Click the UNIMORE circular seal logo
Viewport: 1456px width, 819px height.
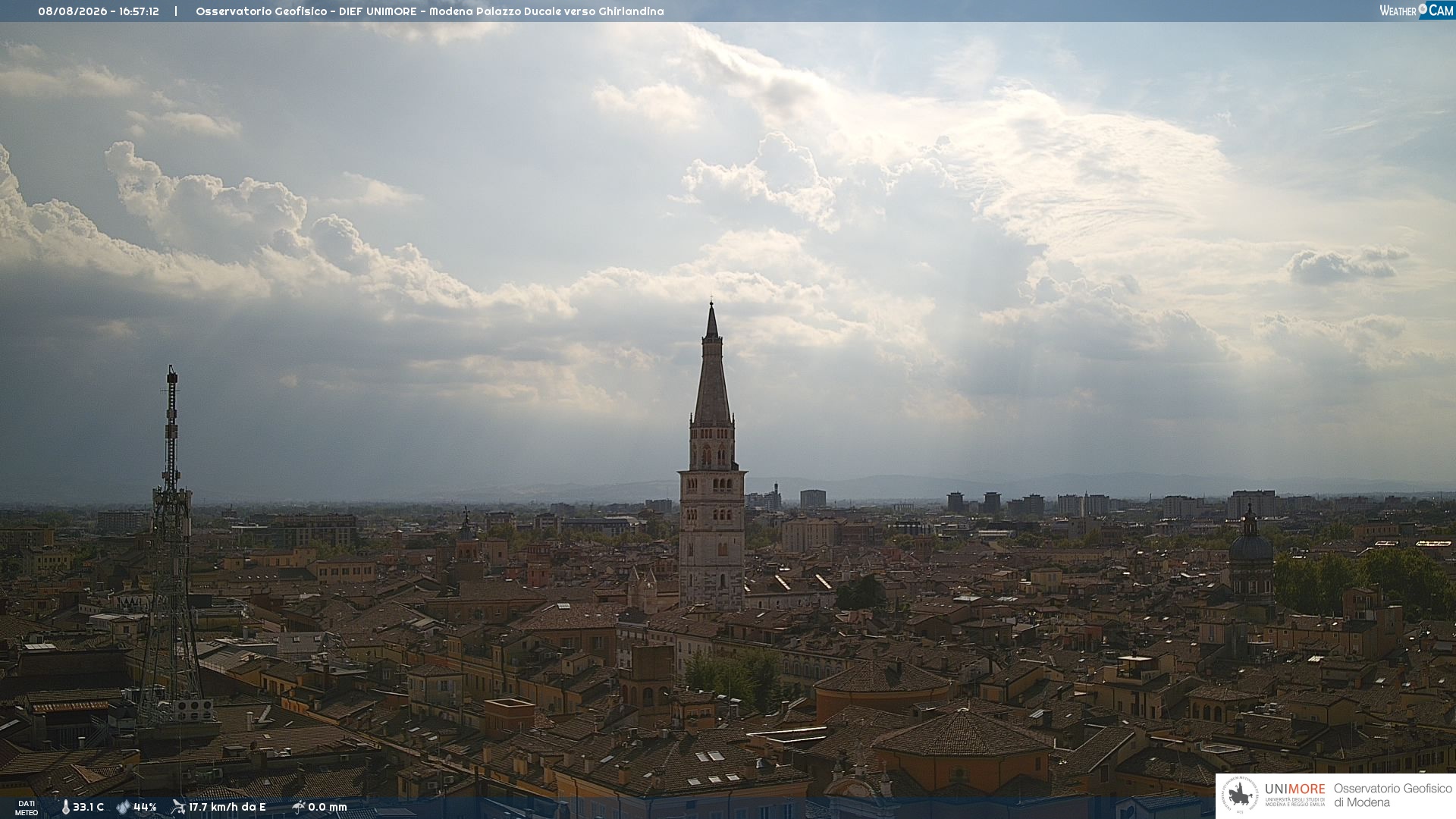click(1240, 795)
